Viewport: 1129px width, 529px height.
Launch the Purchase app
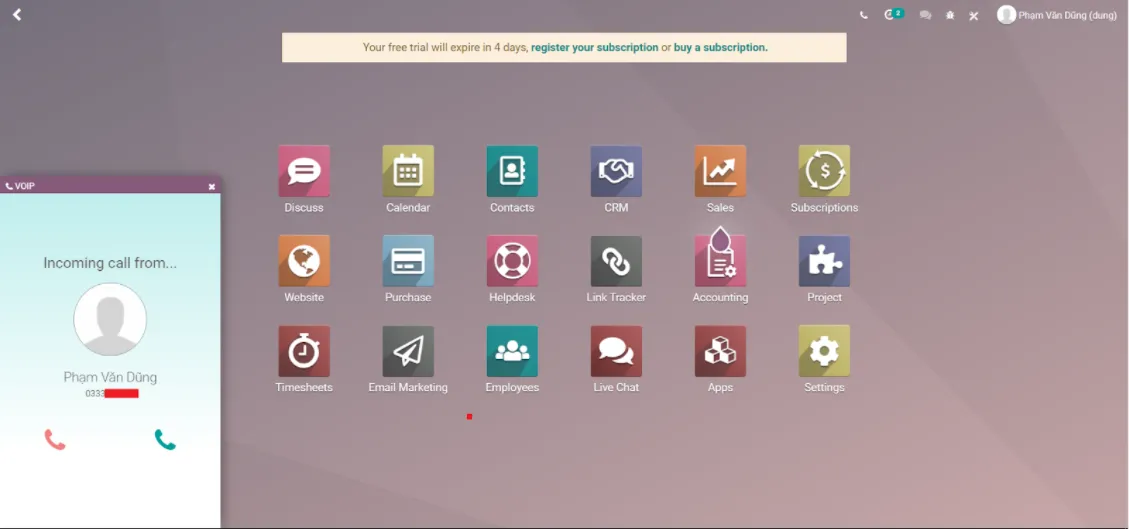[408, 261]
